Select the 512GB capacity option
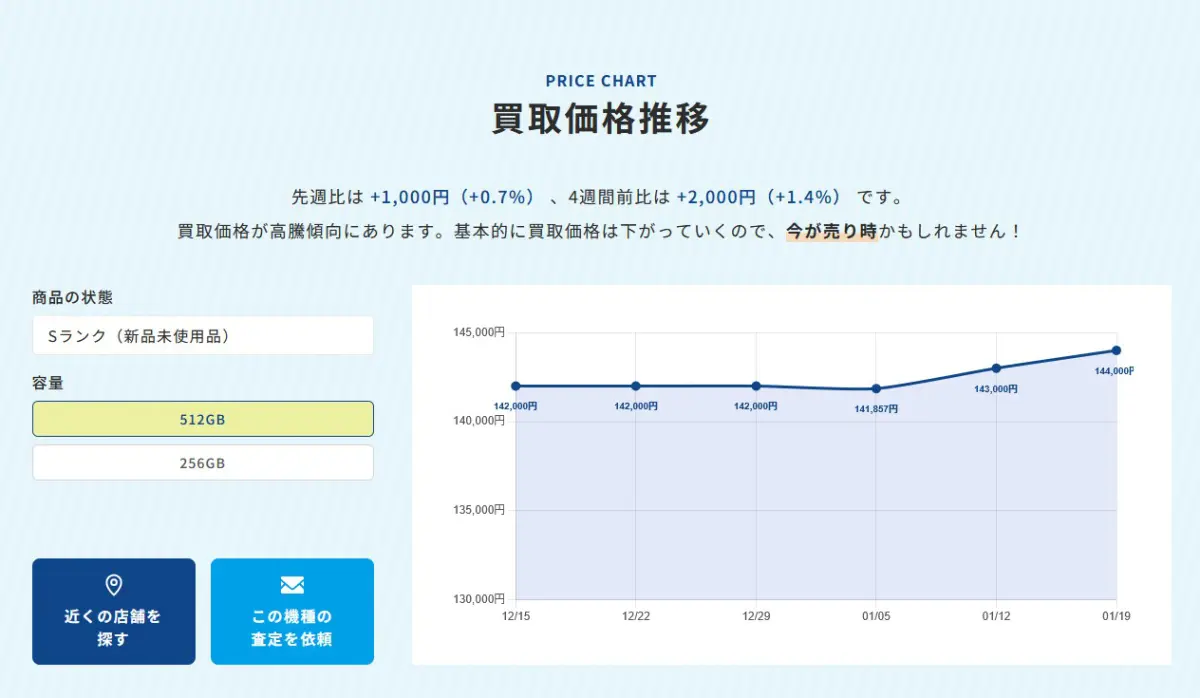The width and height of the screenshot is (1200, 698). [203, 419]
